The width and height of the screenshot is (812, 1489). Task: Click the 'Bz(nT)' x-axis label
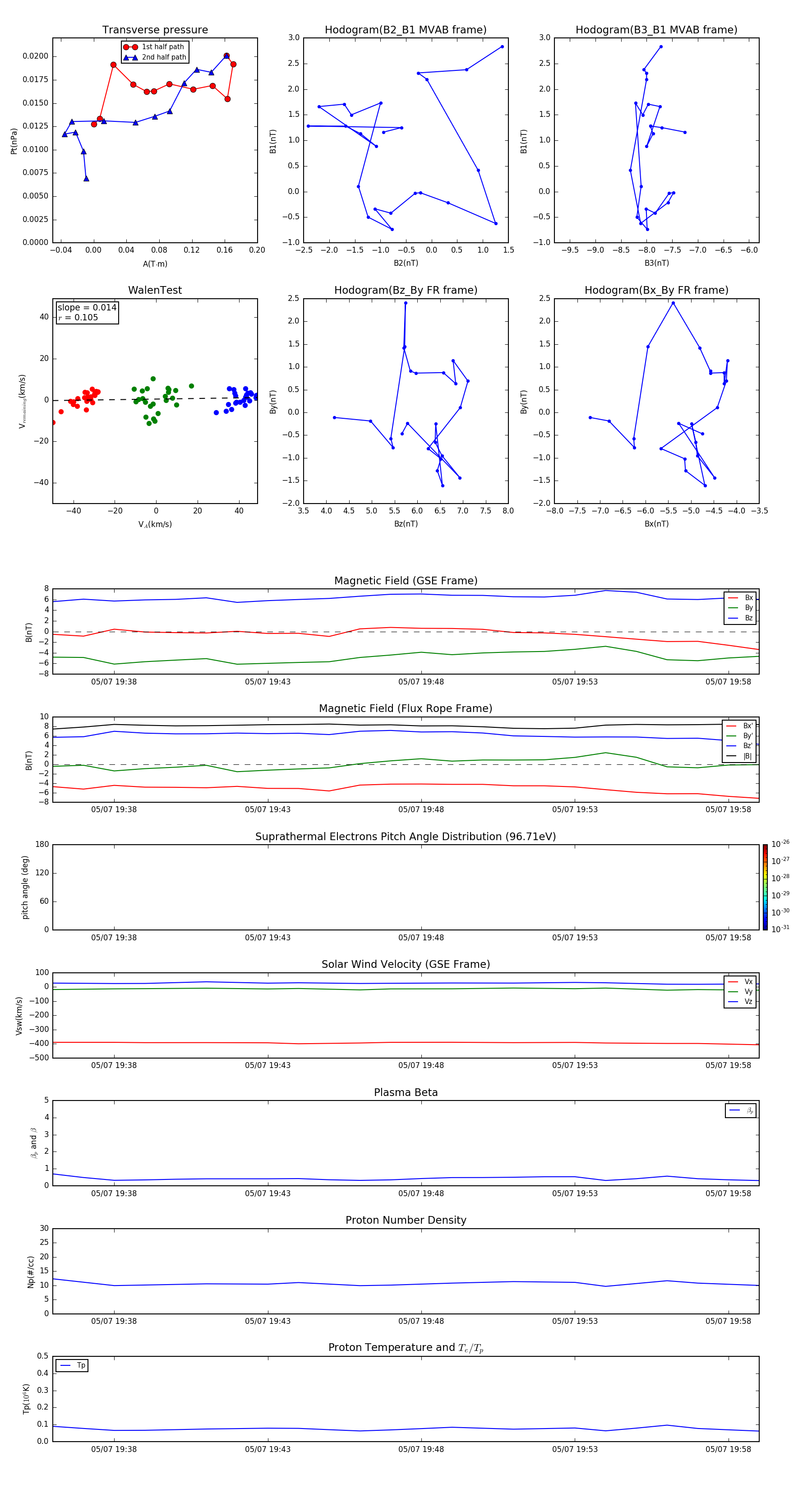pos(406,524)
